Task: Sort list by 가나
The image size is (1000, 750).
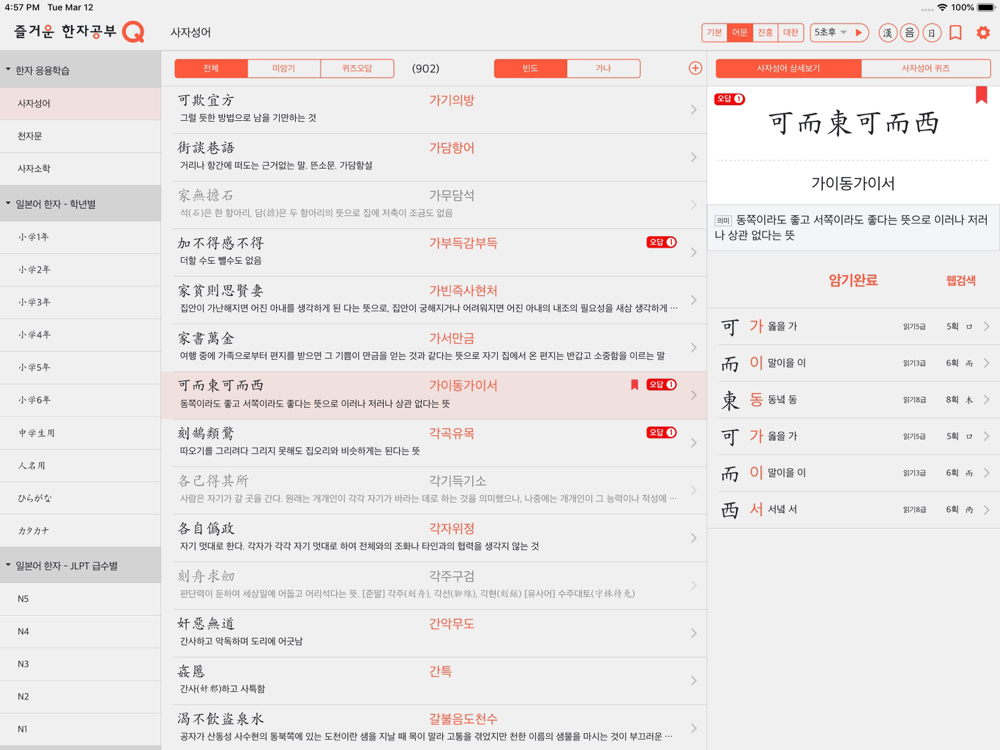Action: pos(603,68)
